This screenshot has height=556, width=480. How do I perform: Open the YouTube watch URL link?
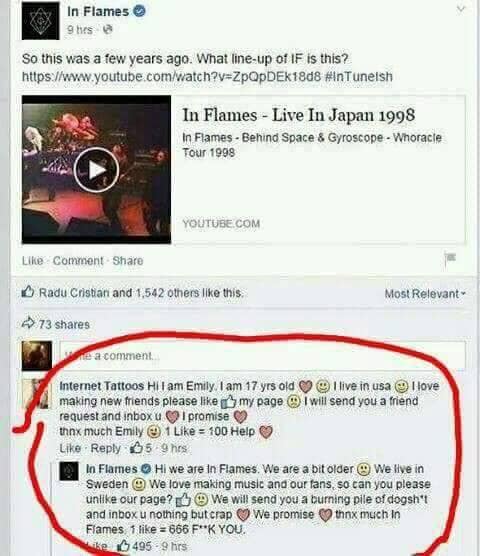point(171,76)
